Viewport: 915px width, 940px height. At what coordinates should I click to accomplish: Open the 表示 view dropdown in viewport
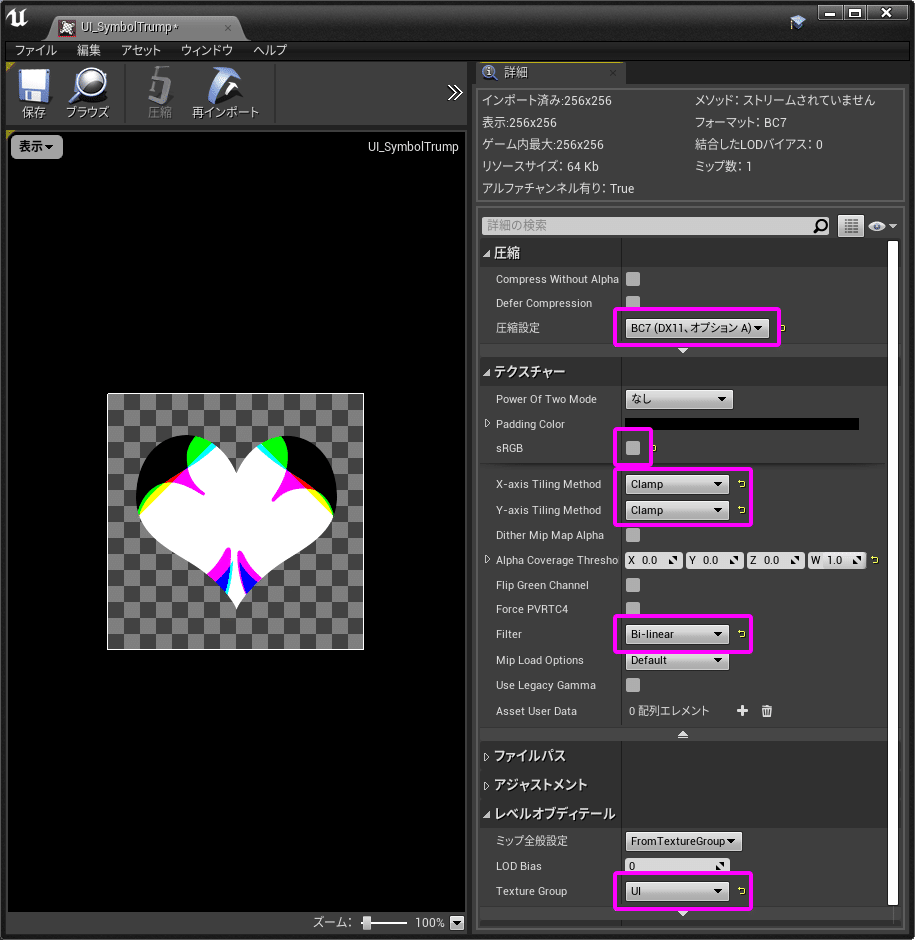point(37,146)
